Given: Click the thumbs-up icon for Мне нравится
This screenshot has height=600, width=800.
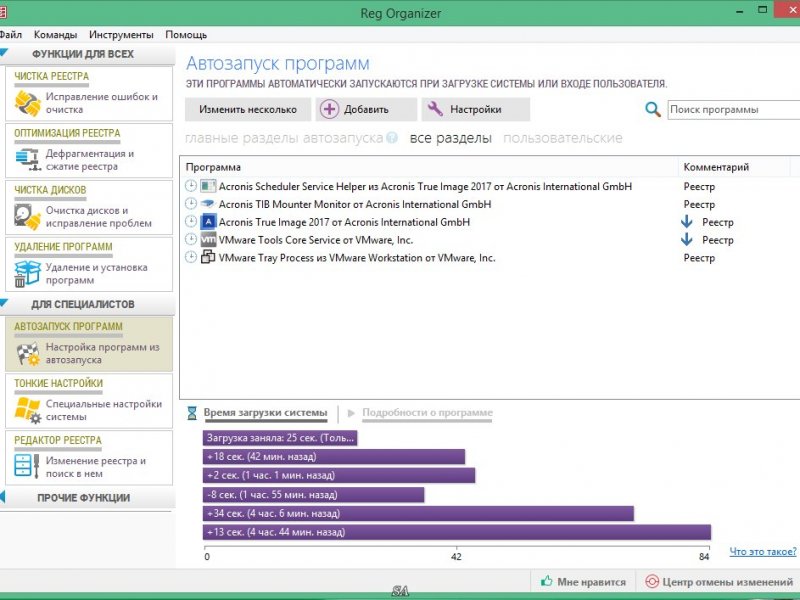Looking at the screenshot, I should point(546,581).
